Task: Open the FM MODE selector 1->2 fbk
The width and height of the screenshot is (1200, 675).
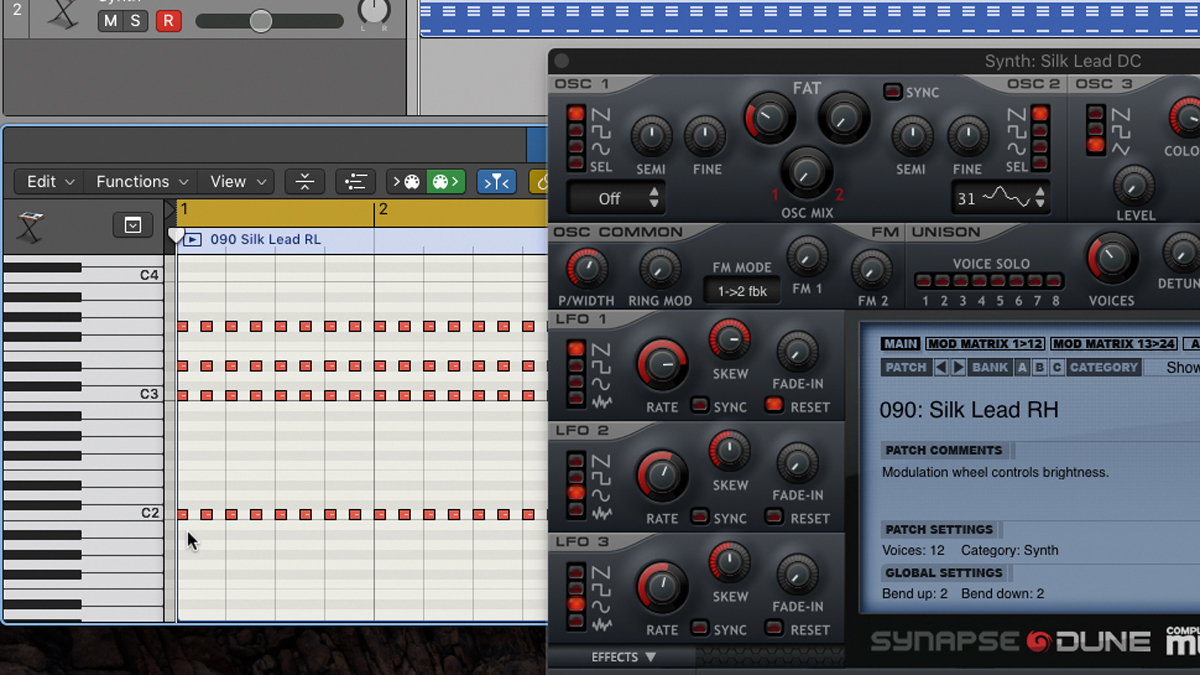Action: click(x=741, y=291)
